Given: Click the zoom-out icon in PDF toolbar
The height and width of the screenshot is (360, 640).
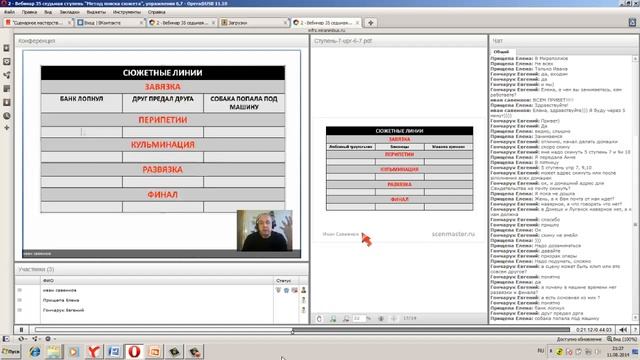Looking at the screenshot, I should pos(346,319).
